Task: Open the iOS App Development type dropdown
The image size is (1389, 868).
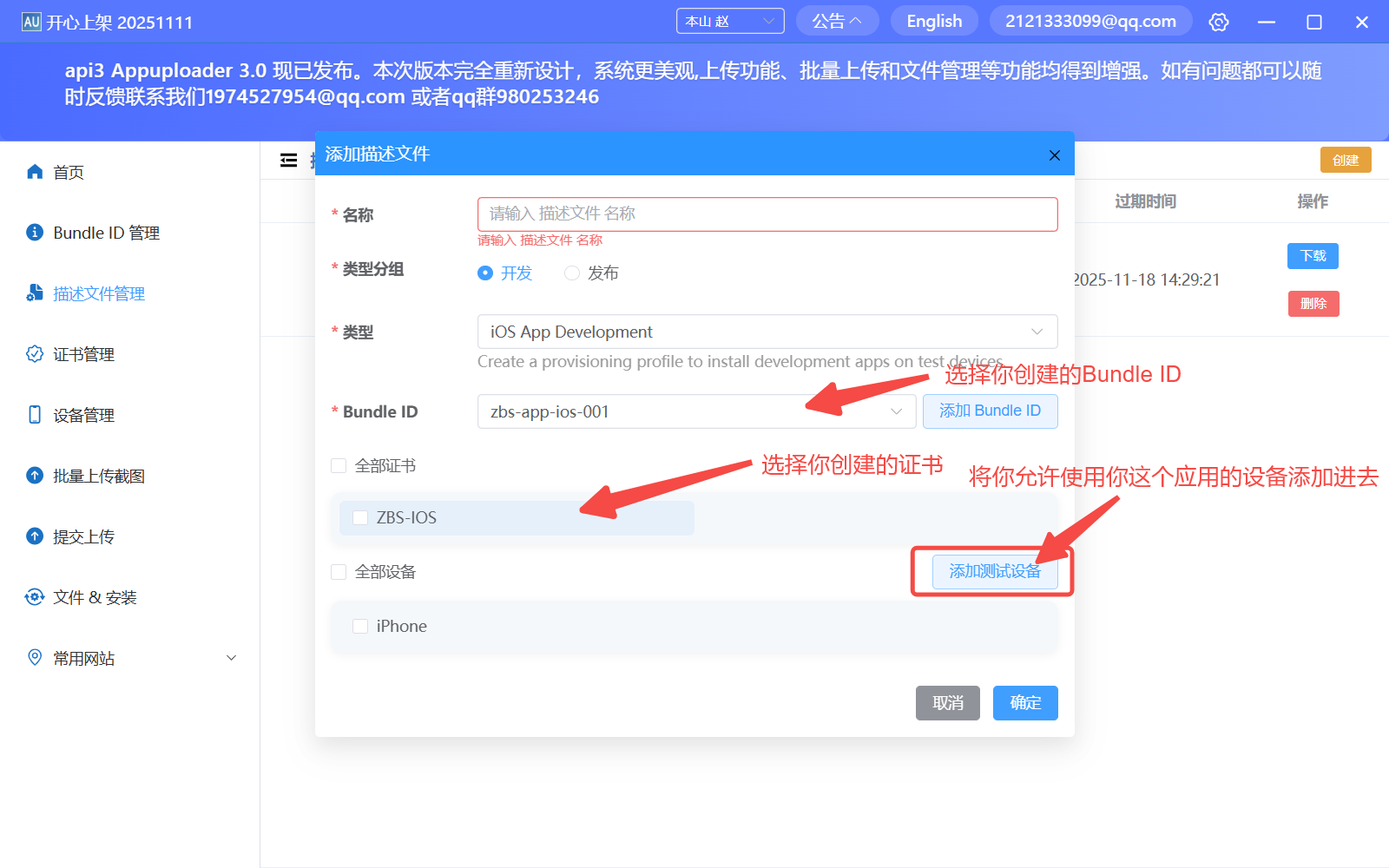Action: (x=767, y=332)
